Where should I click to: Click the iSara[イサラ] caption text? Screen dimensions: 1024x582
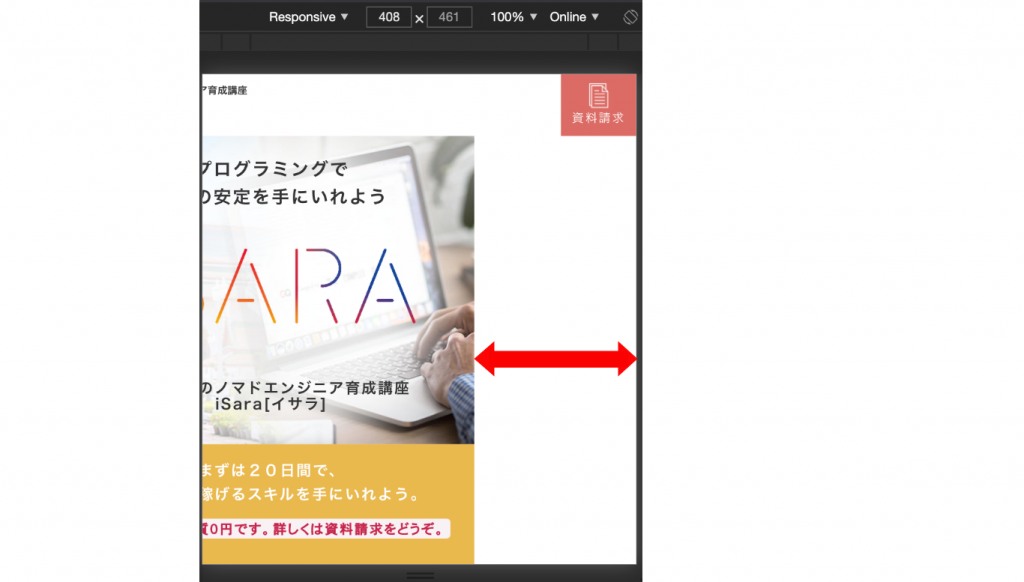(270, 404)
